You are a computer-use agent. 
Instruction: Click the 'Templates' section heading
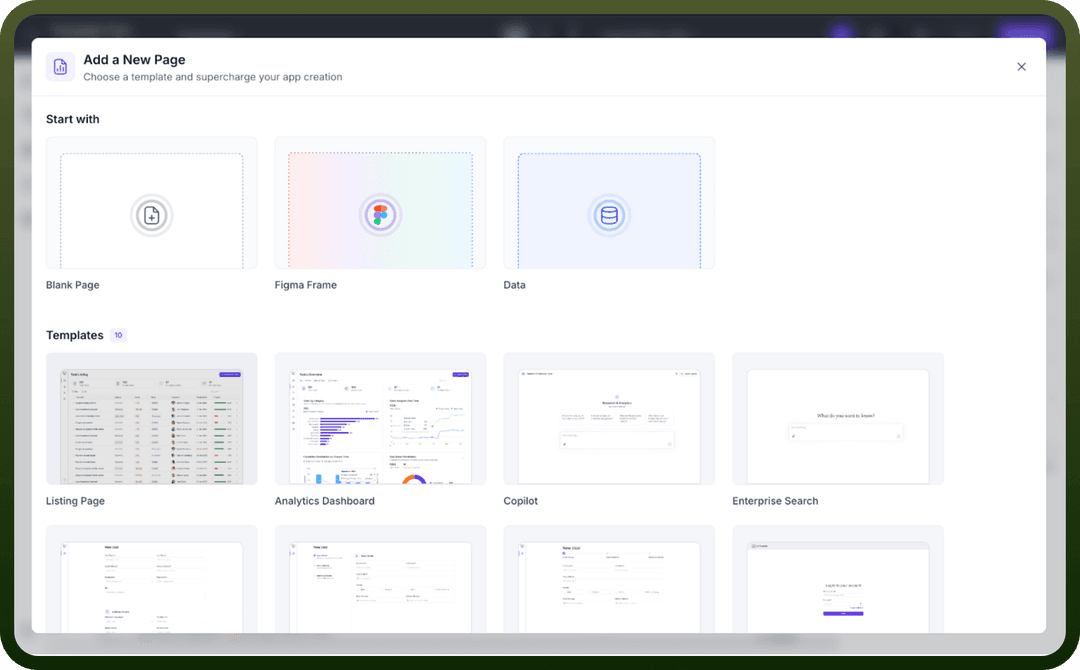coord(74,335)
